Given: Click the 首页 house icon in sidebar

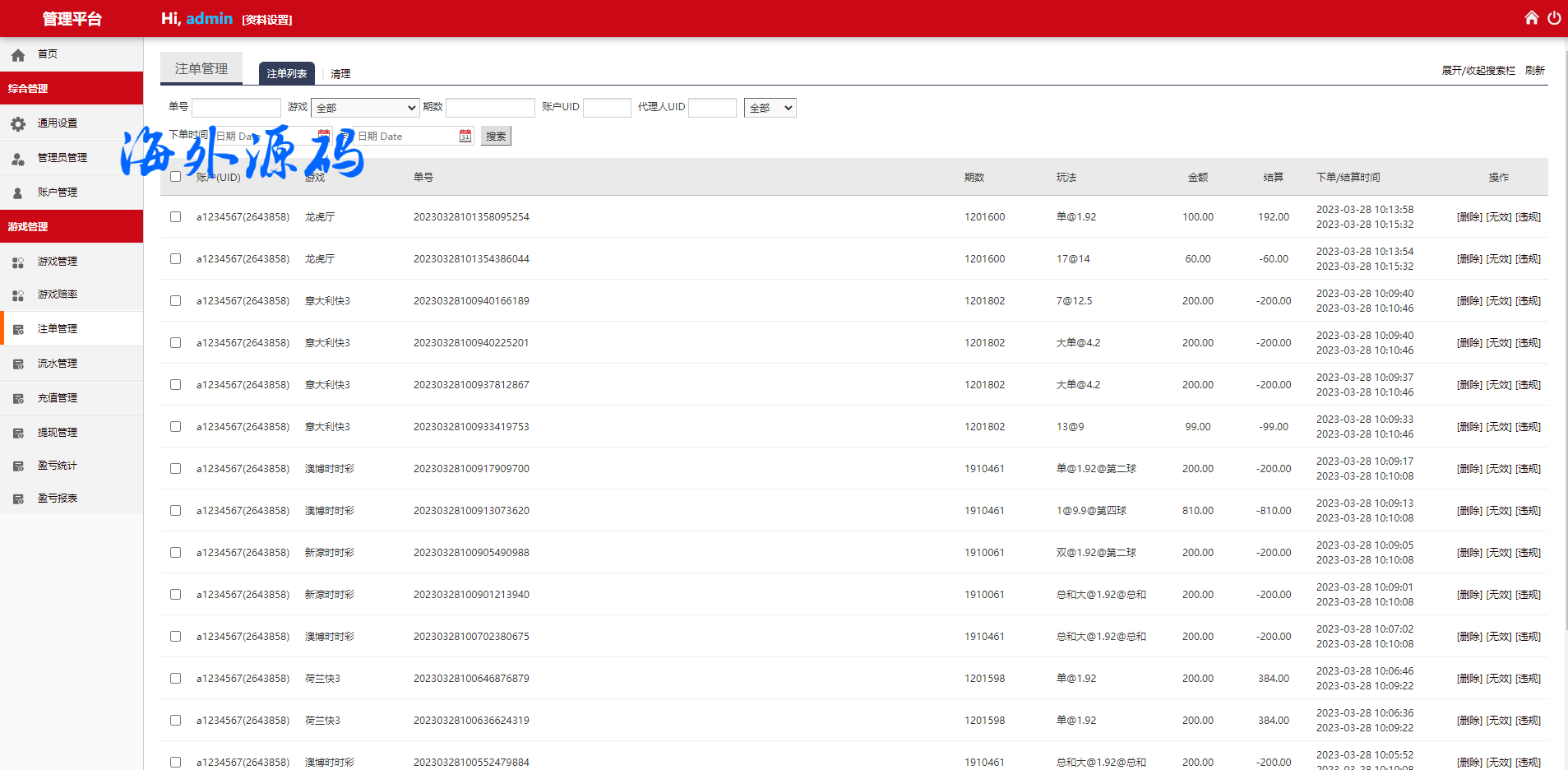Looking at the screenshot, I should [18, 55].
